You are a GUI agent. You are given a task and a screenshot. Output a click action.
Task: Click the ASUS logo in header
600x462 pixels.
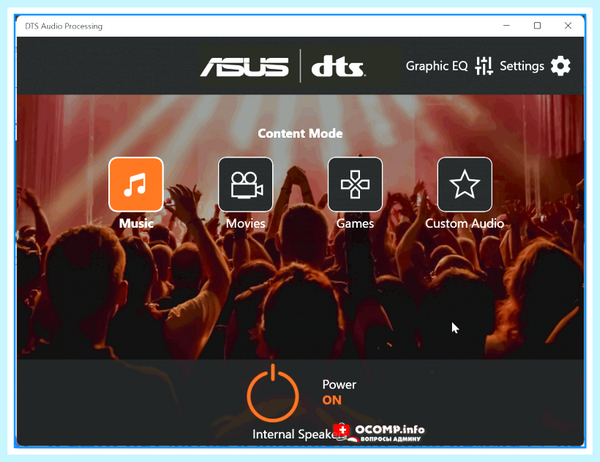[x=245, y=67]
